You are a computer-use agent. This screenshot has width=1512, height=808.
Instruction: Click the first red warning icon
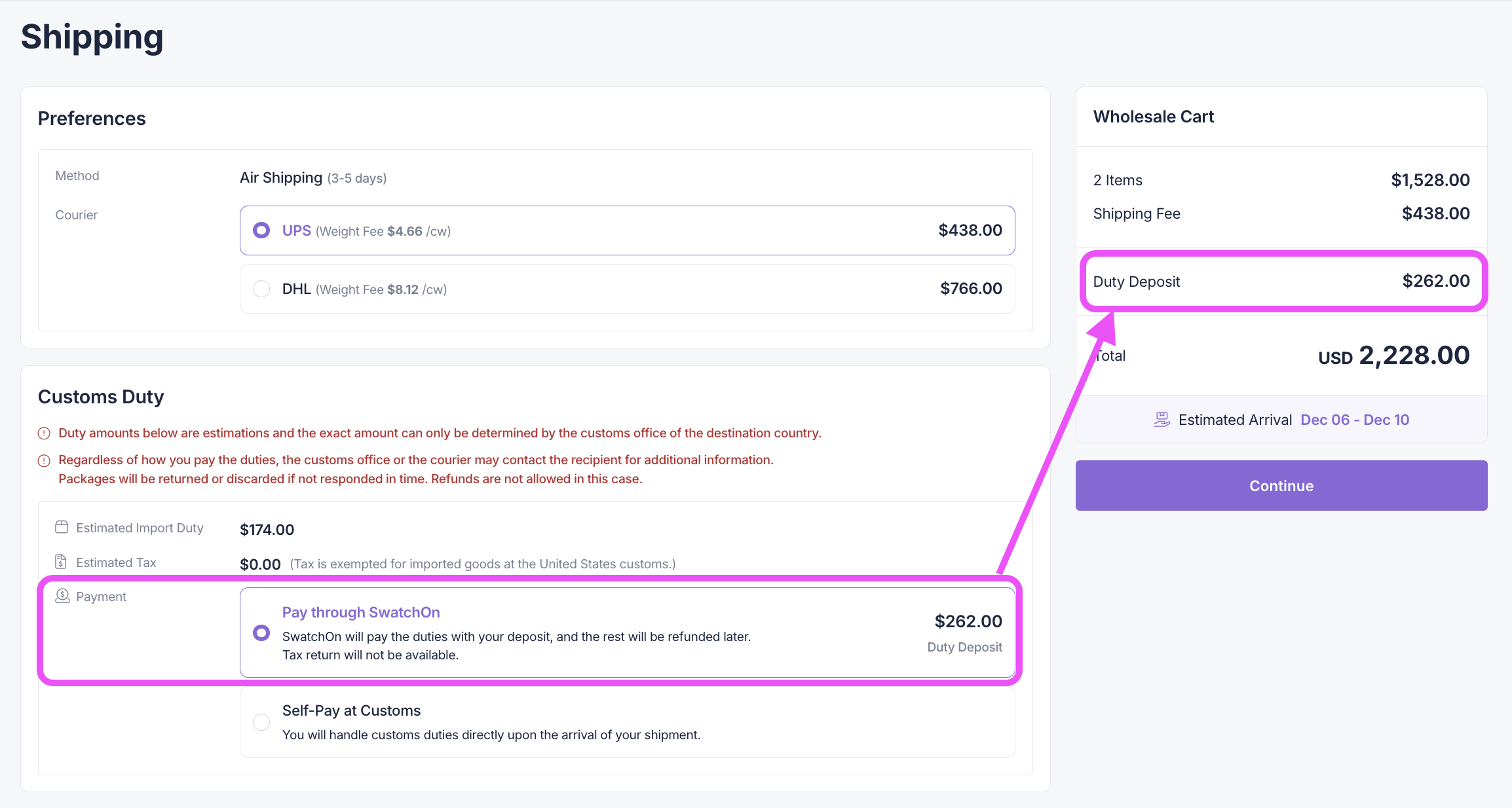[x=44, y=433]
